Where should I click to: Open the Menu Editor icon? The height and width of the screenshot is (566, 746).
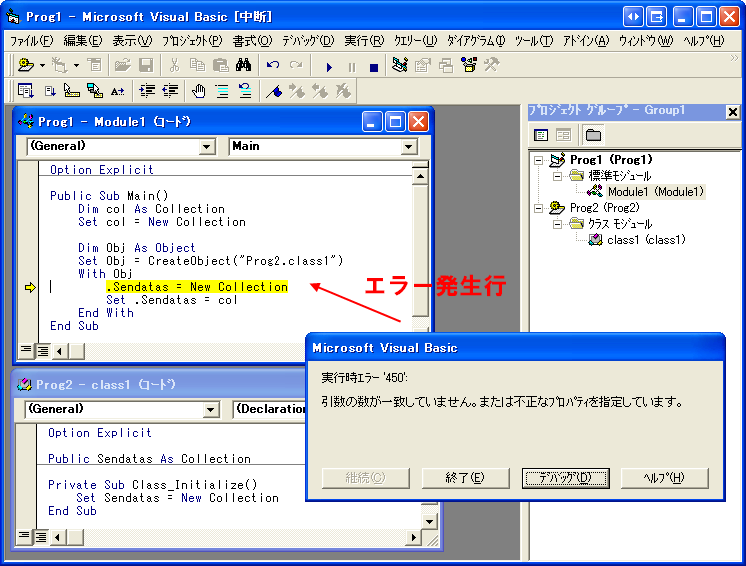point(95,65)
